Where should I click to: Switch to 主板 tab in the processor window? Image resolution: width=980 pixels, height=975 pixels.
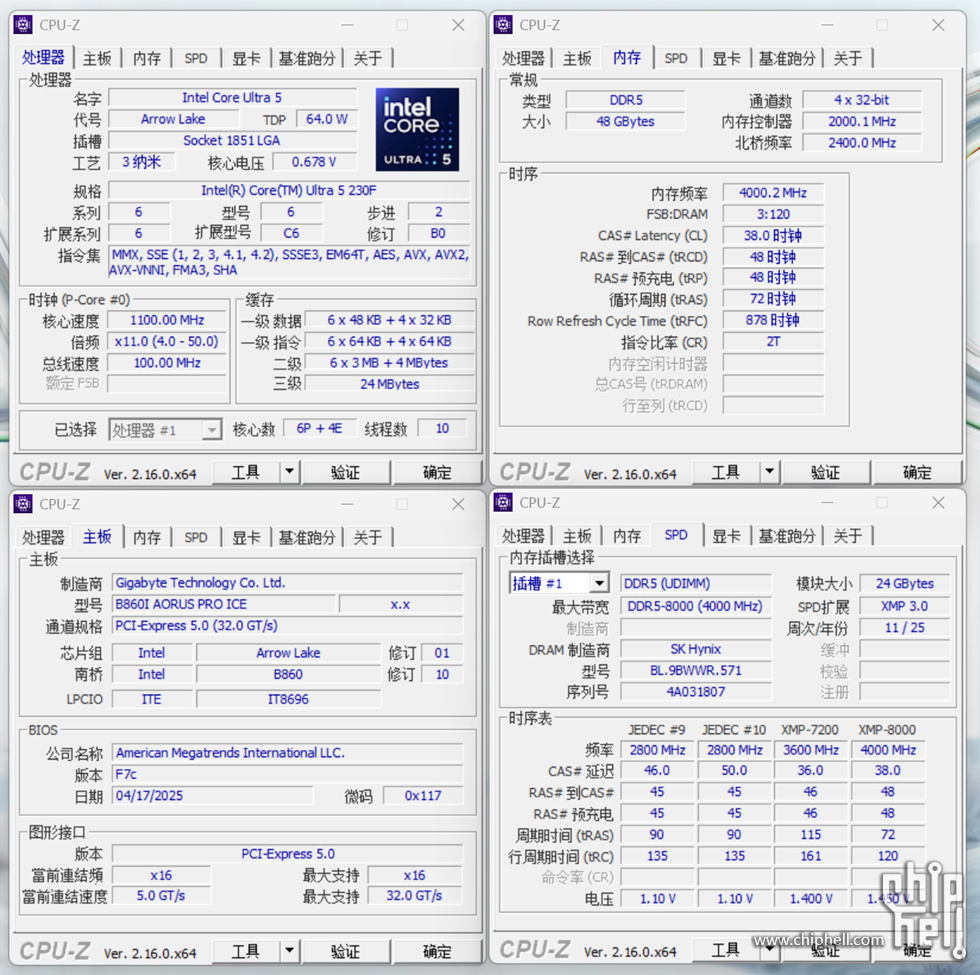click(97, 59)
